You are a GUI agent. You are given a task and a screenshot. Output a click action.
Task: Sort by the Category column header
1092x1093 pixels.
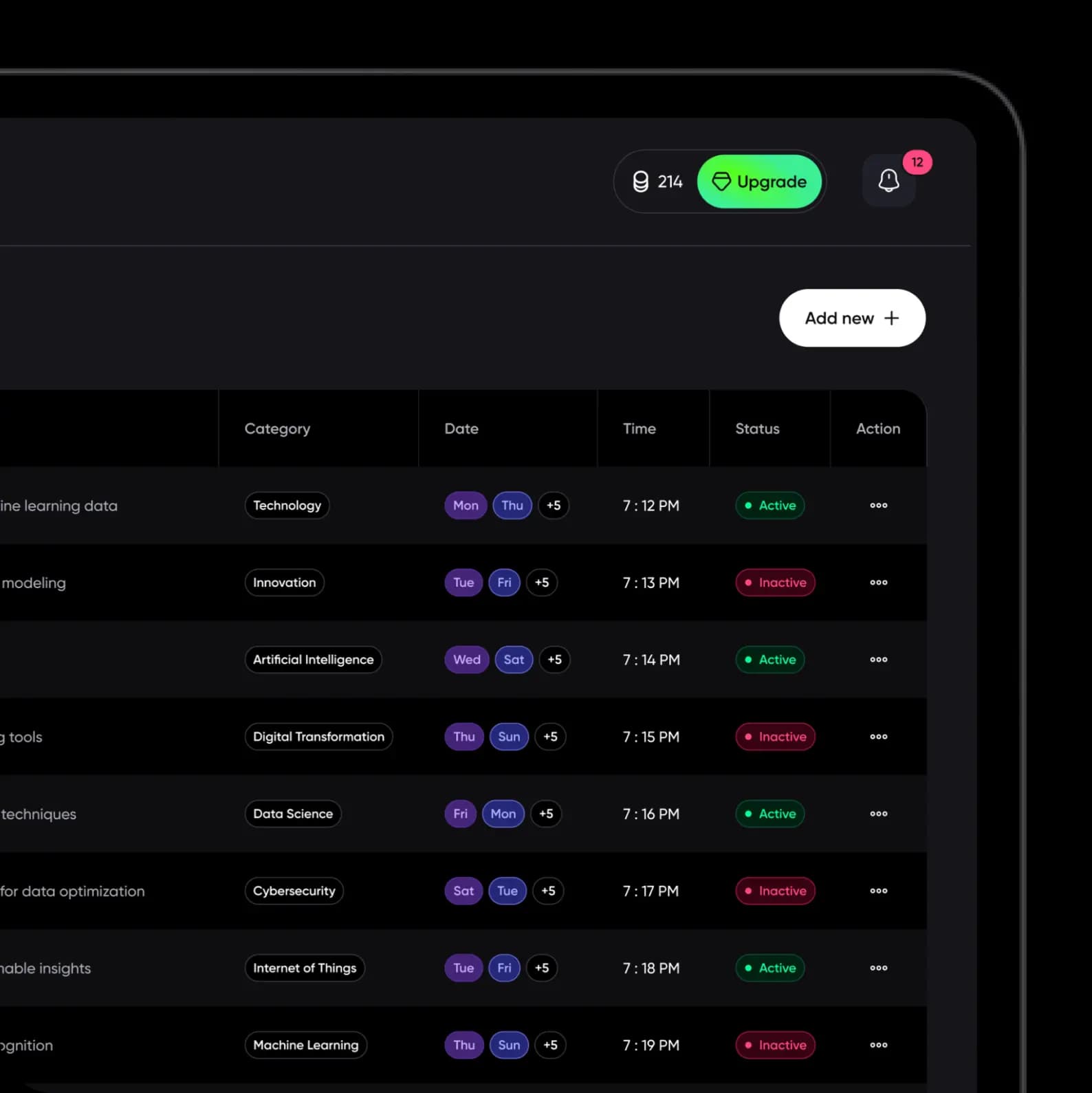coord(277,429)
